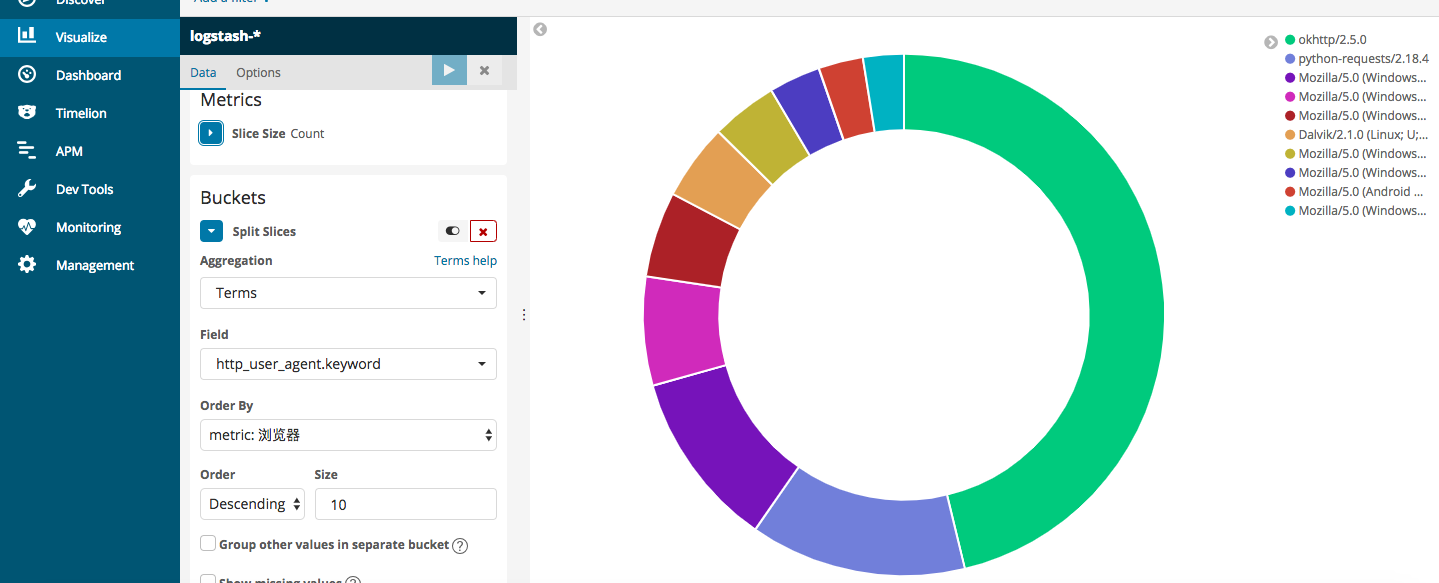Viewport: 1439px width, 583px height.
Task: Disable the Split Slices aggregation toggle
Action: [453, 231]
